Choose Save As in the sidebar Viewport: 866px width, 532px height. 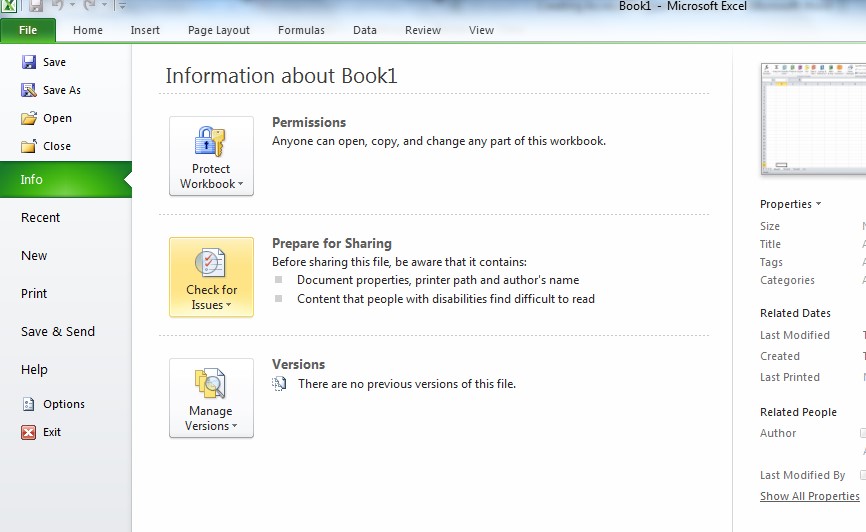tap(51, 90)
